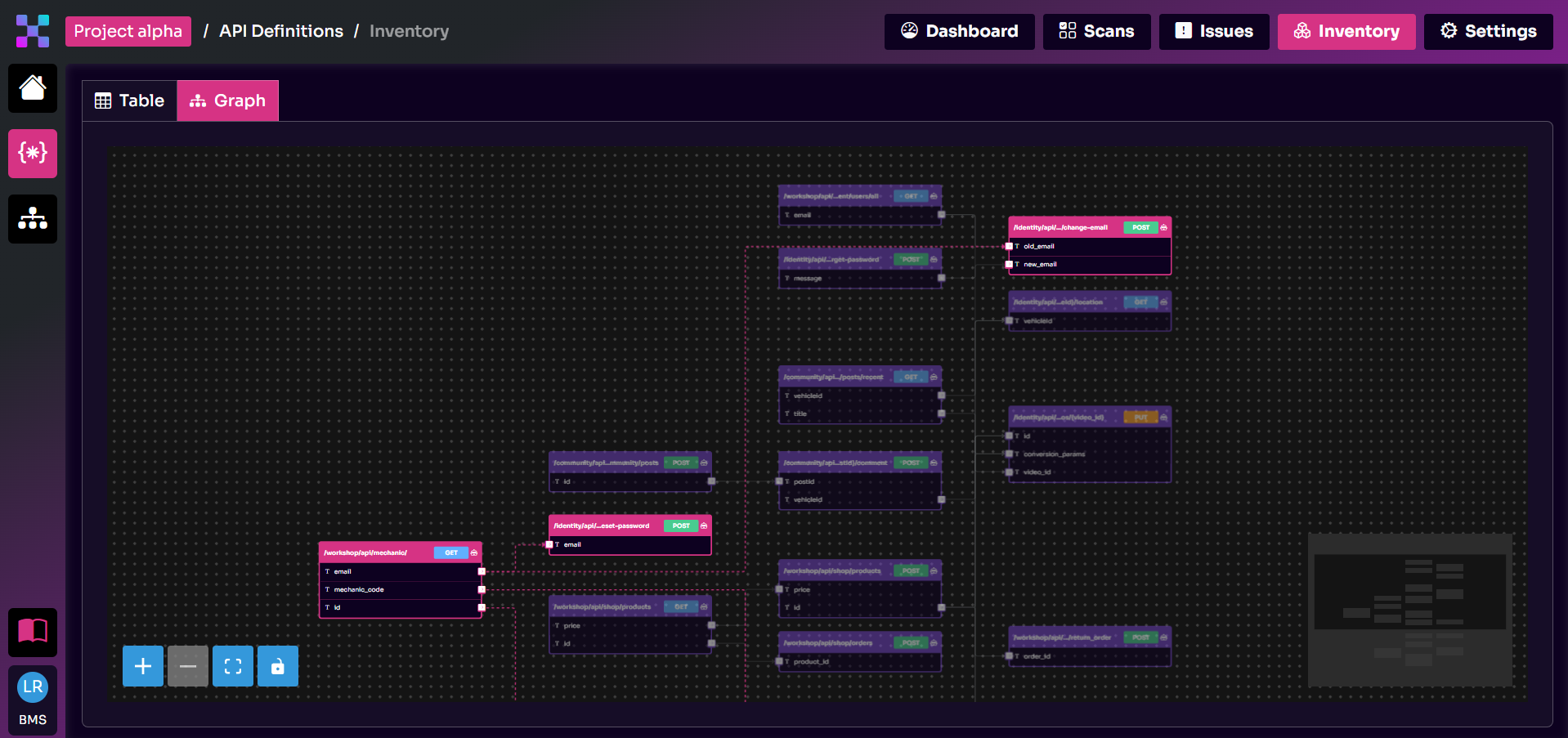The width and height of the screenshot is (1568, 738).
Task: Open the API definitions braces icon
Action: coord(33,153)
